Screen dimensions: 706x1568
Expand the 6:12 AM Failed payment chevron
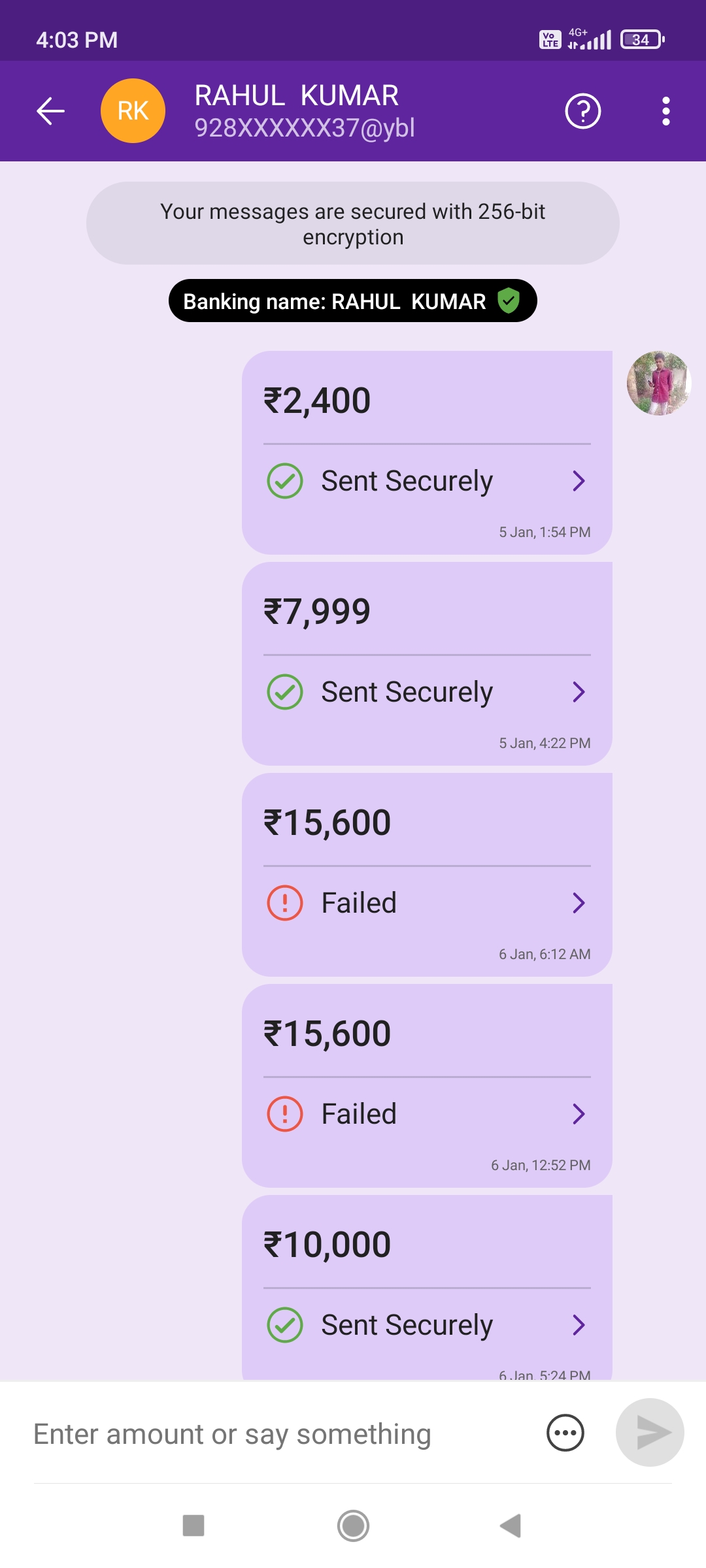point(579,903)
